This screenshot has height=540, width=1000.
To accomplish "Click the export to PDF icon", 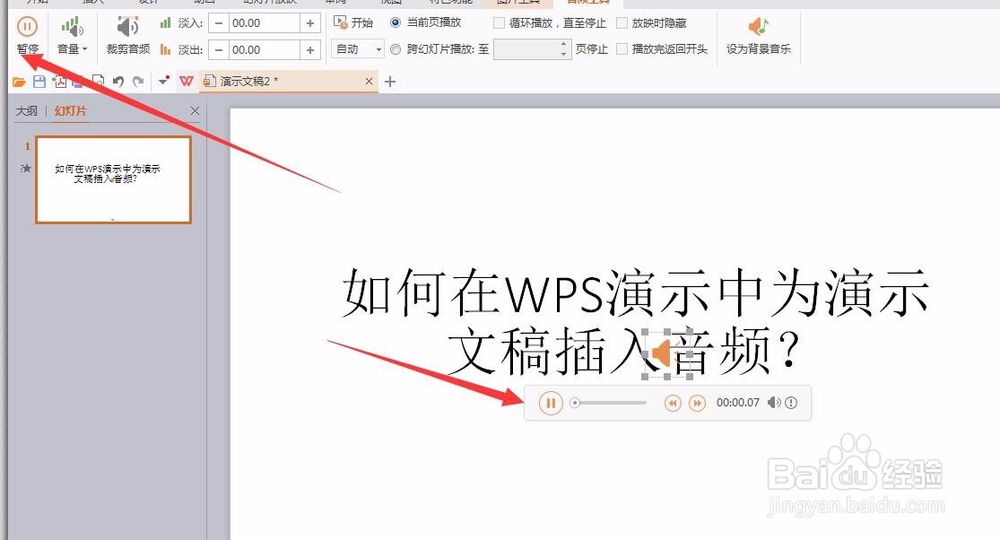I will pos(59,82).
